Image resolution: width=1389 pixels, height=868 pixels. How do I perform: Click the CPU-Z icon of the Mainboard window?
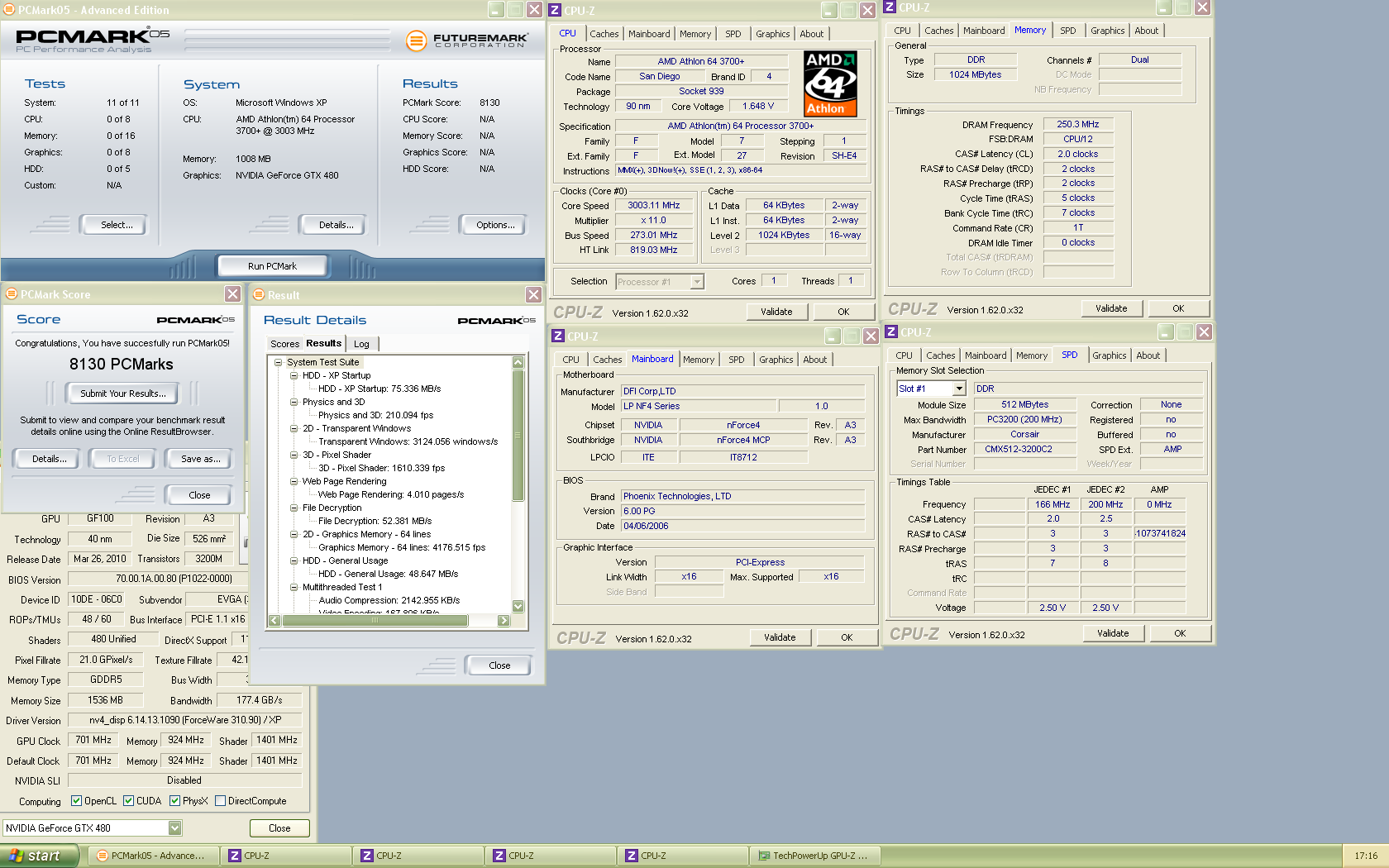pyautogui.click(x=558, y=336)
